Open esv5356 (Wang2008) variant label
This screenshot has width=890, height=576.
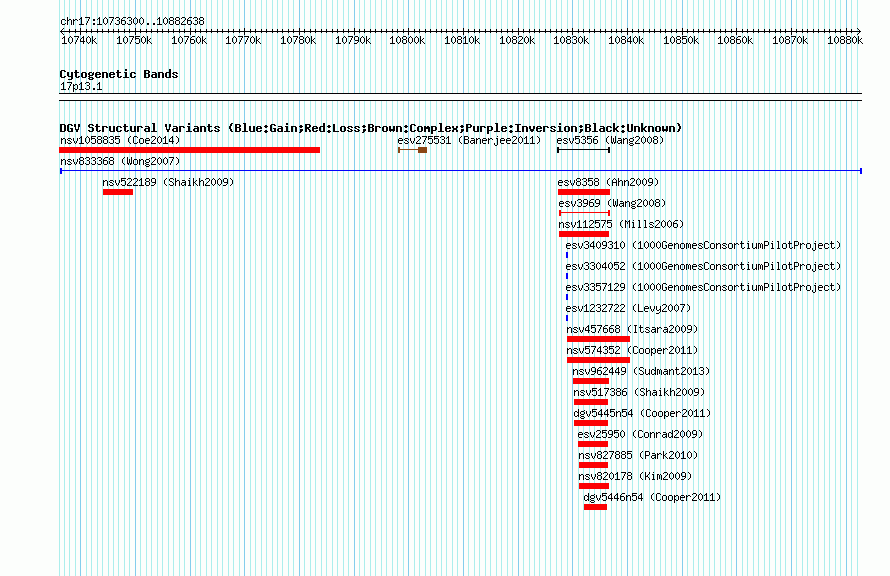tap(610, 140)
